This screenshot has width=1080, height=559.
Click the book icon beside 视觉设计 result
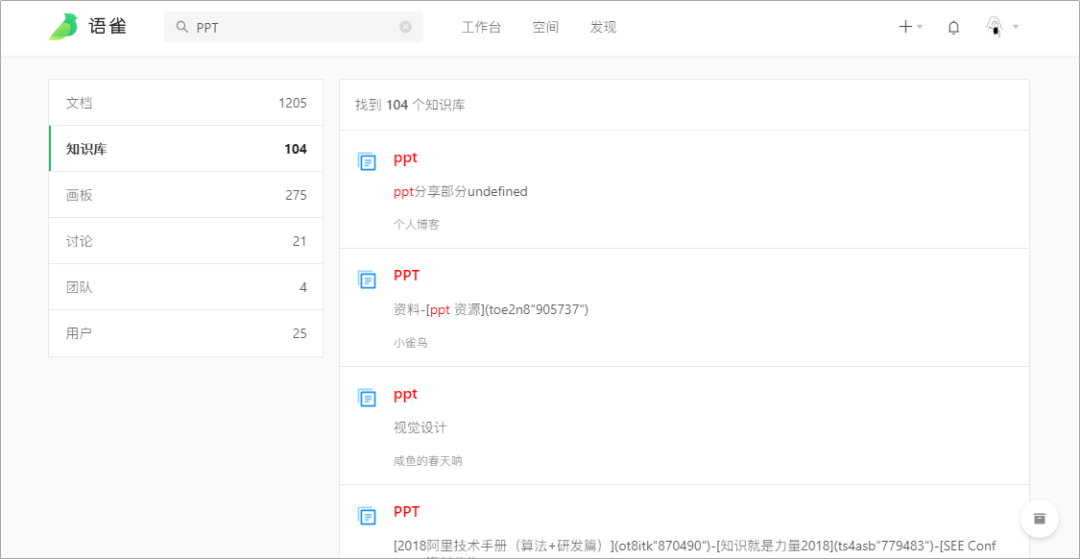[x=367, y=398]
